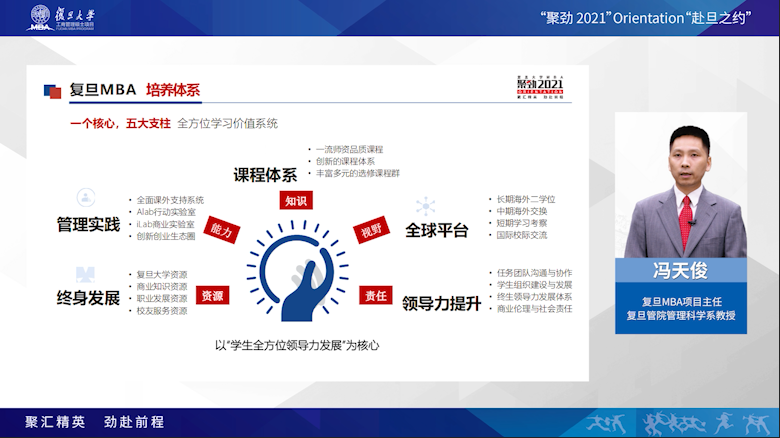
Task: Click the speaker video thumbnail
Action: 681,185
